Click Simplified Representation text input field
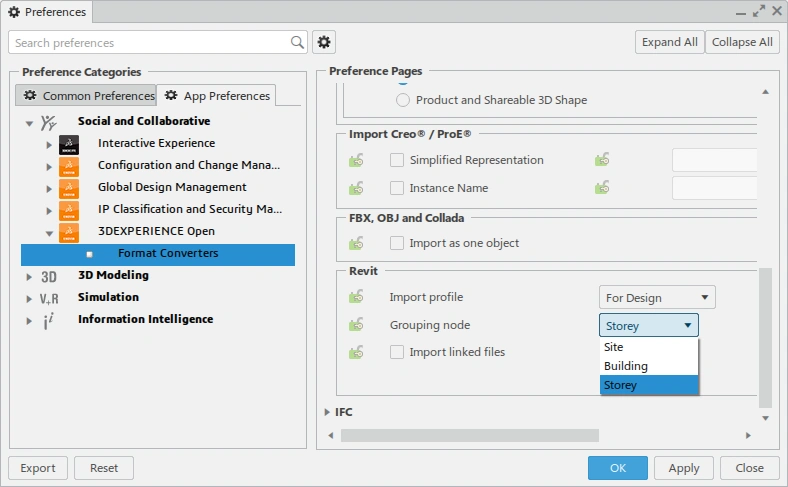This screenshot has width=788, height=487. coord(715,160)
